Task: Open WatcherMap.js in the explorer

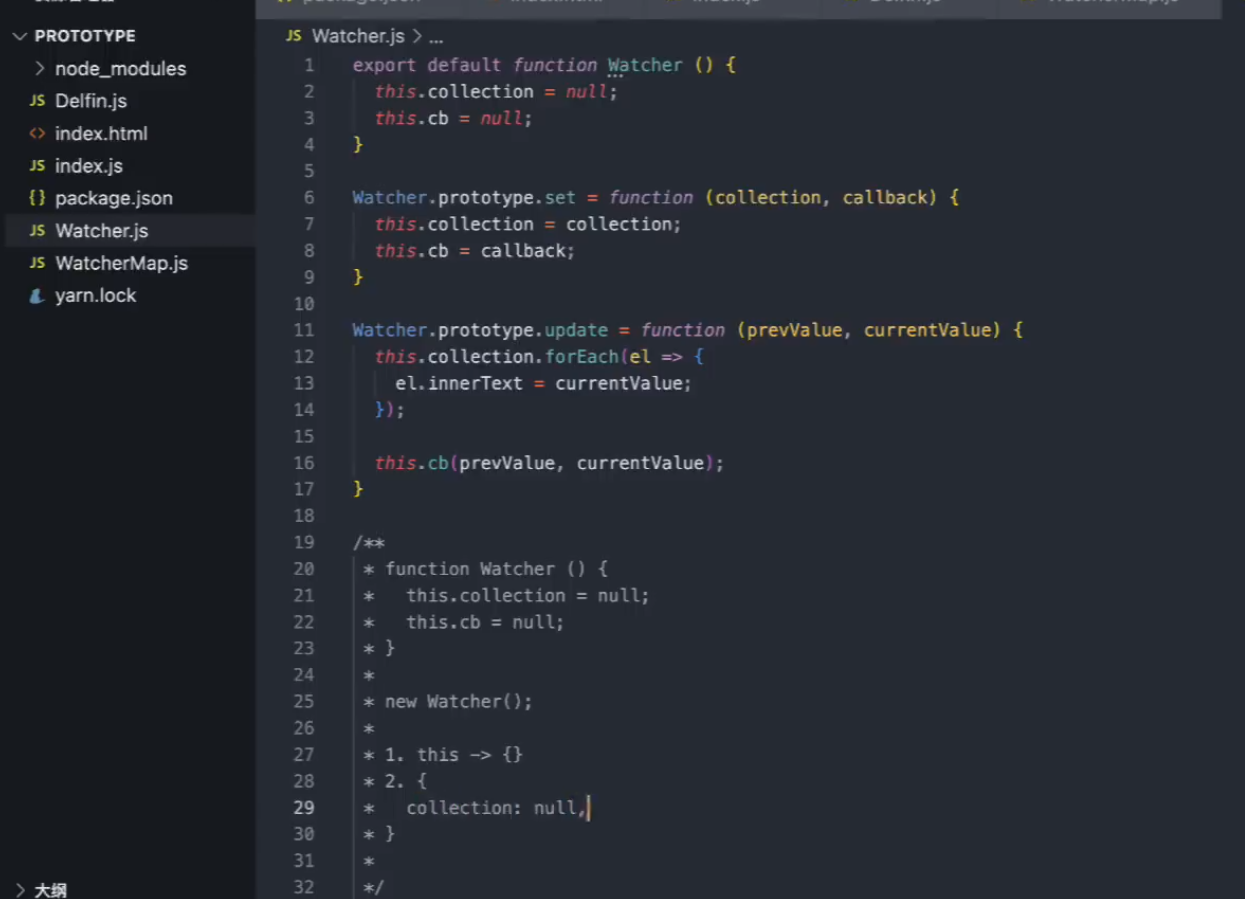Action: 122,263
